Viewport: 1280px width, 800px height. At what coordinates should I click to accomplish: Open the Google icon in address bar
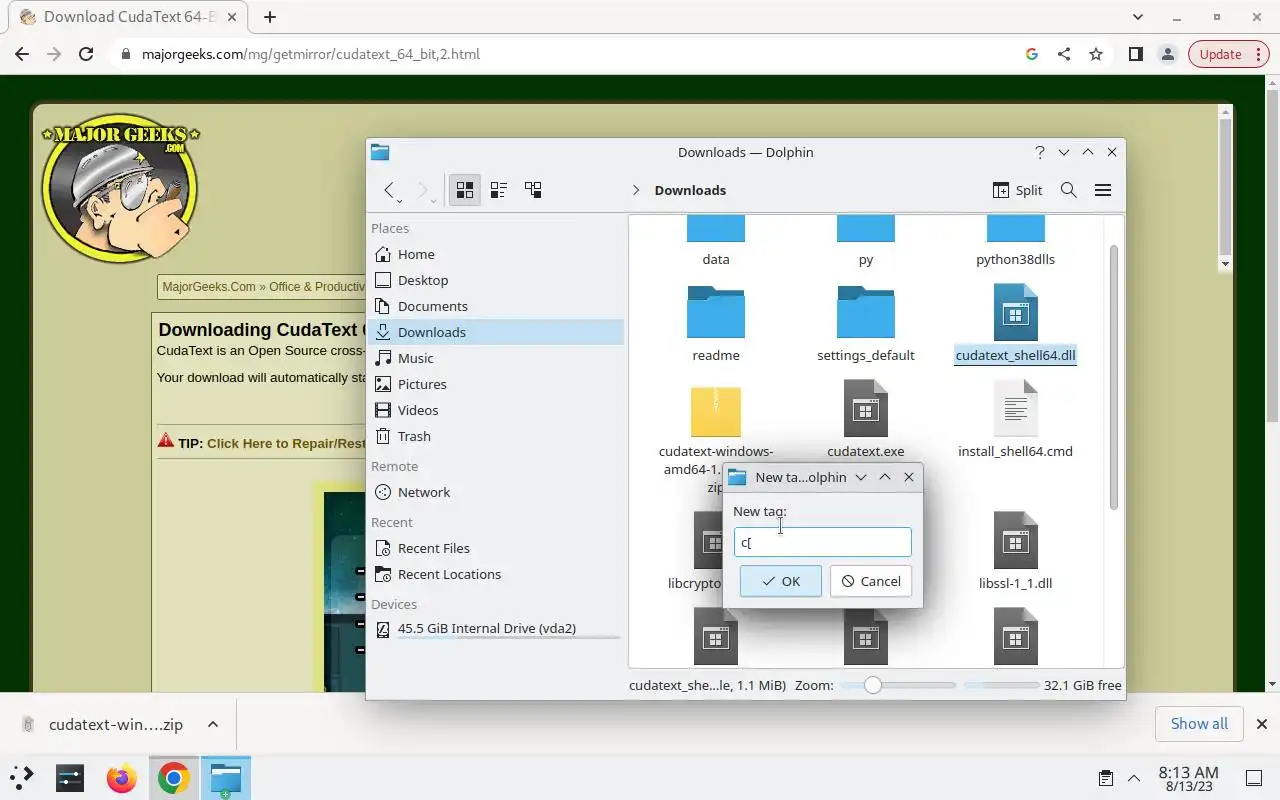click(x=1032, y=54)
